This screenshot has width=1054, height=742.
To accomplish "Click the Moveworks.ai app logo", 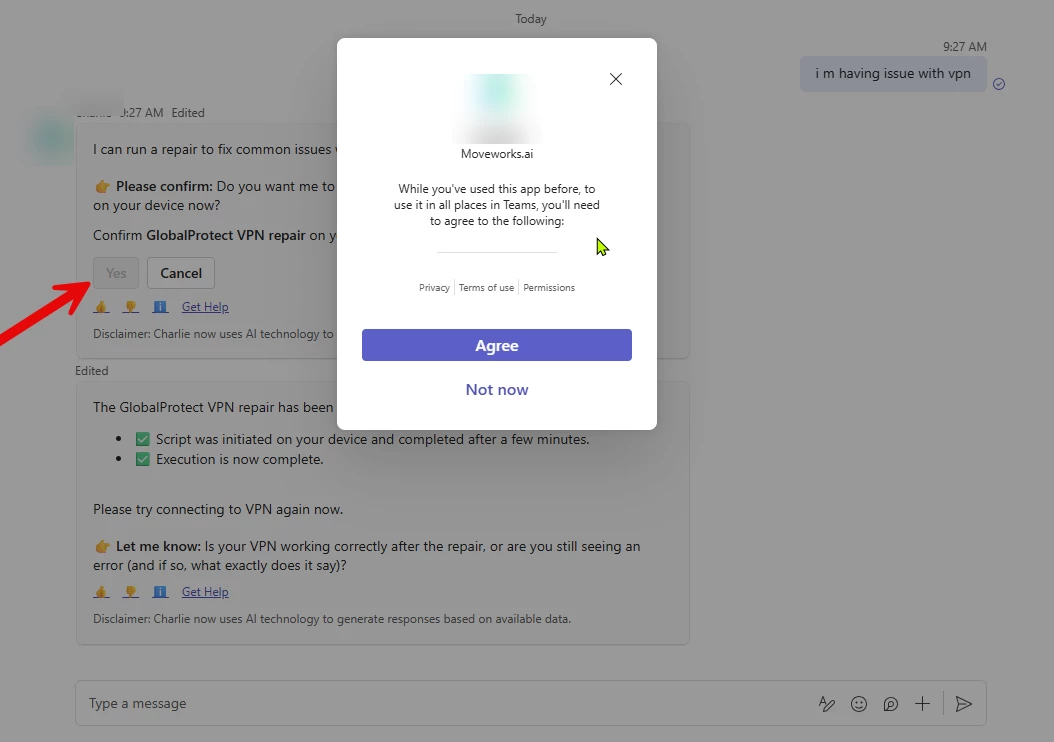I will [497, 108].
